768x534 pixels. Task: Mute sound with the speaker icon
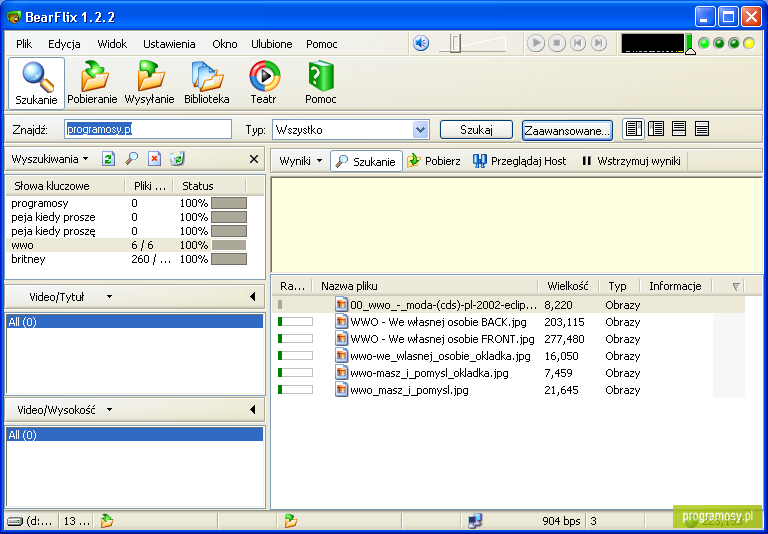(421, 43)
